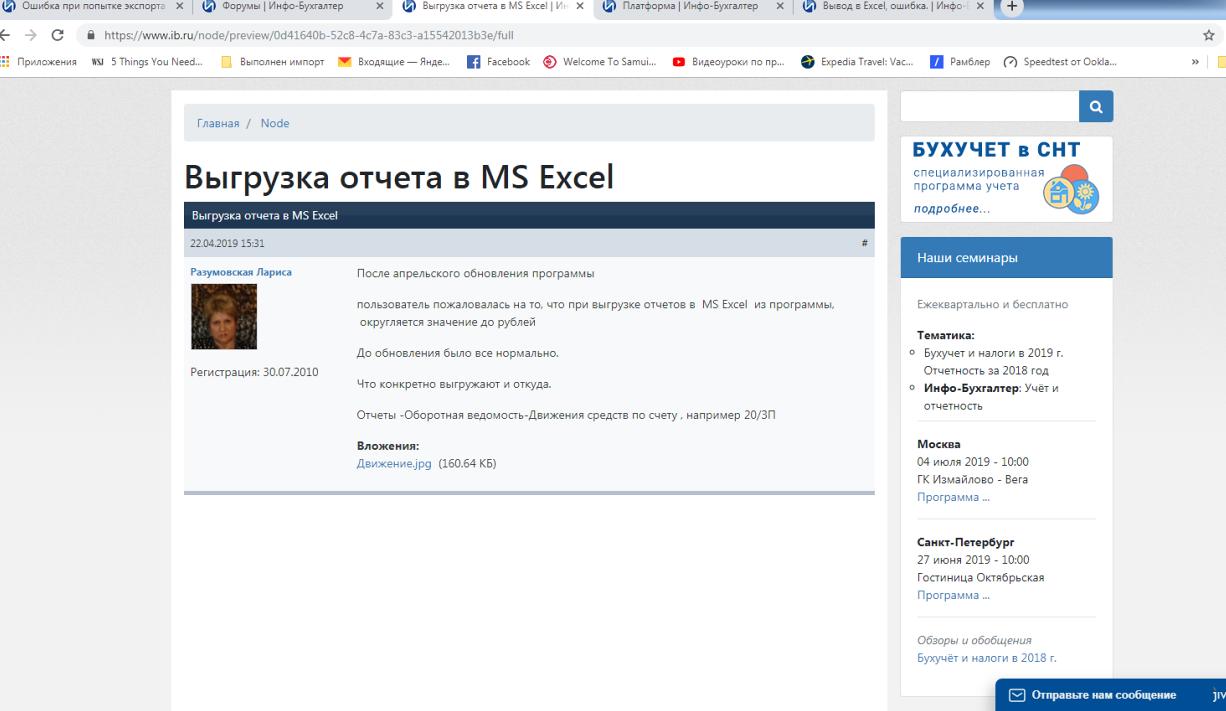Open the Рамблер bookmark
The image size is (1226, 711).
point(959,62)
